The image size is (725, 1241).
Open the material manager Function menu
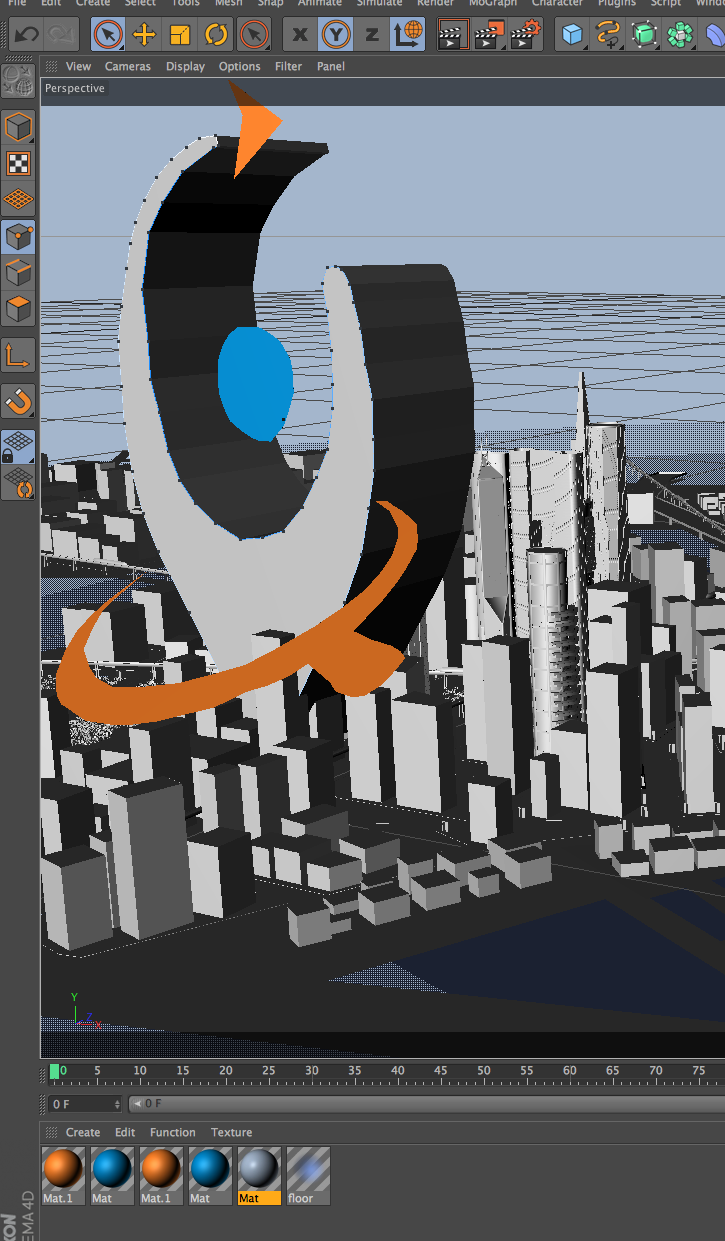pos(173,1132)
